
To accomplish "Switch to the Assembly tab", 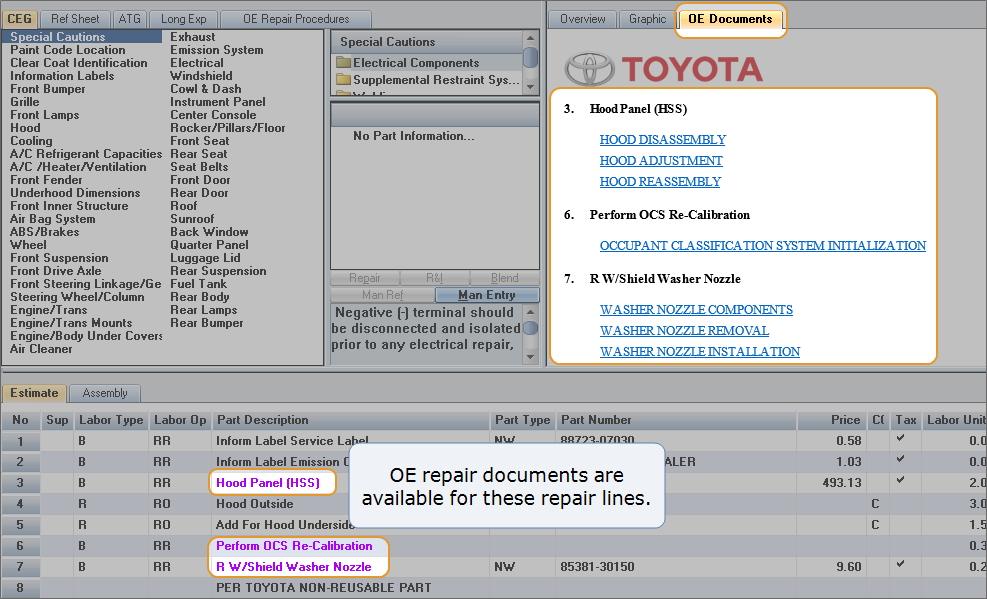I will pos(105,393).
